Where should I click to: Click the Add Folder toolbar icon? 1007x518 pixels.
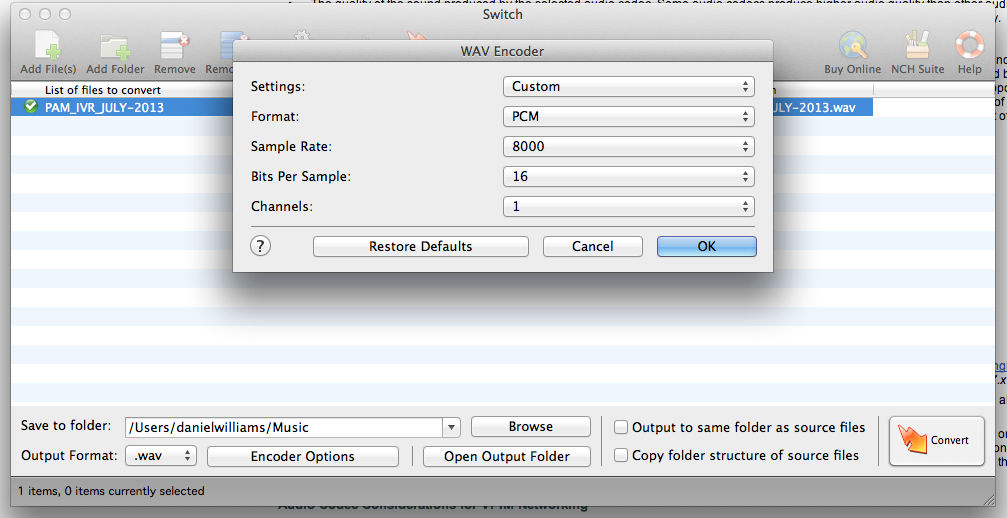point(115,52)
